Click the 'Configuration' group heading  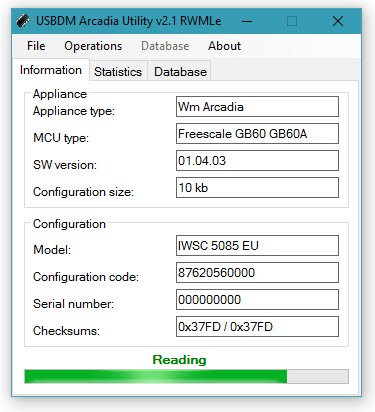point(69,224)
